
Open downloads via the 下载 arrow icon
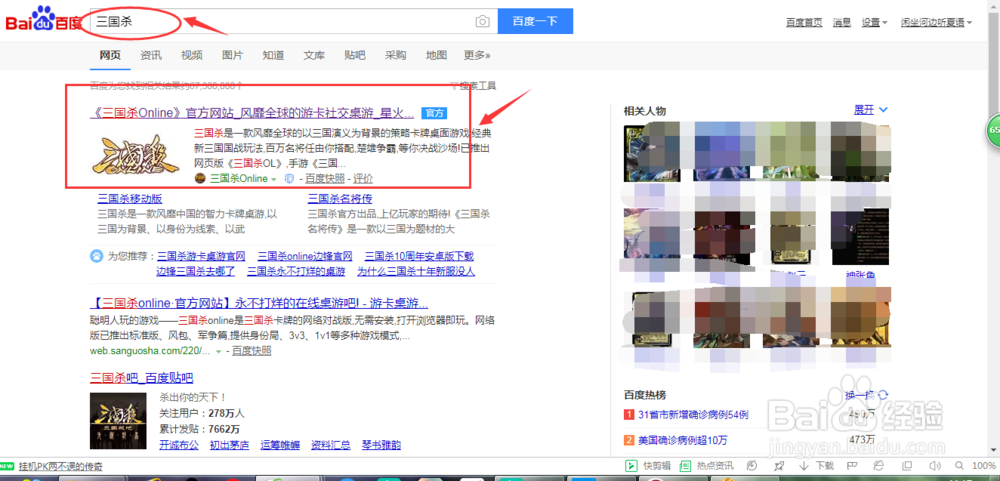(x=804, y=466)
